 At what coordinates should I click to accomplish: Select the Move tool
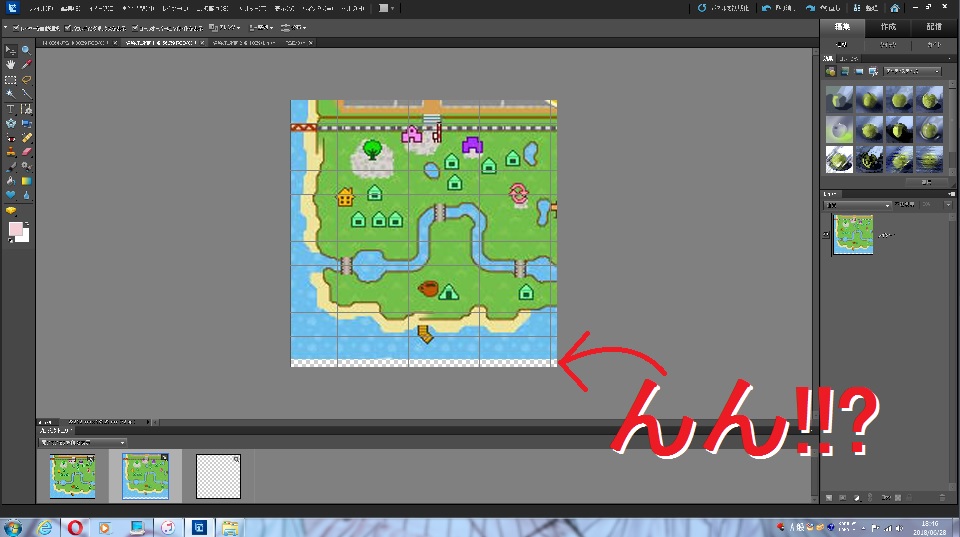[x=10, y=50]
